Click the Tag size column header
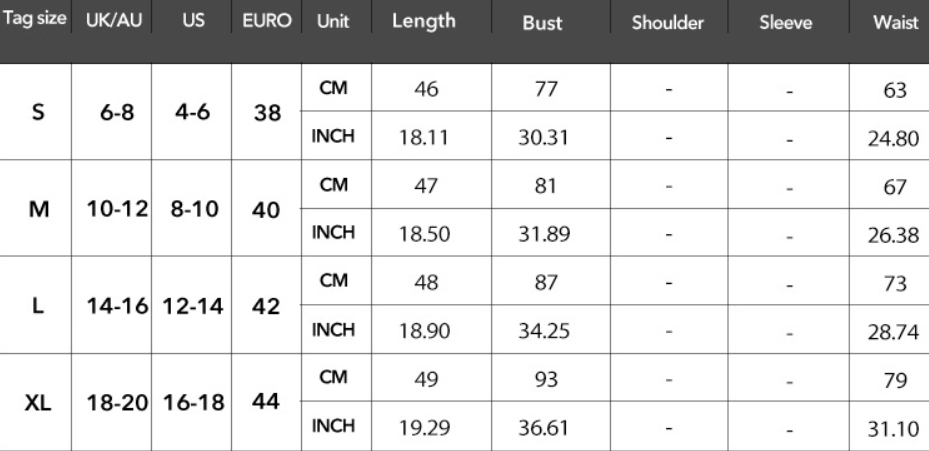 click(36, 21)
